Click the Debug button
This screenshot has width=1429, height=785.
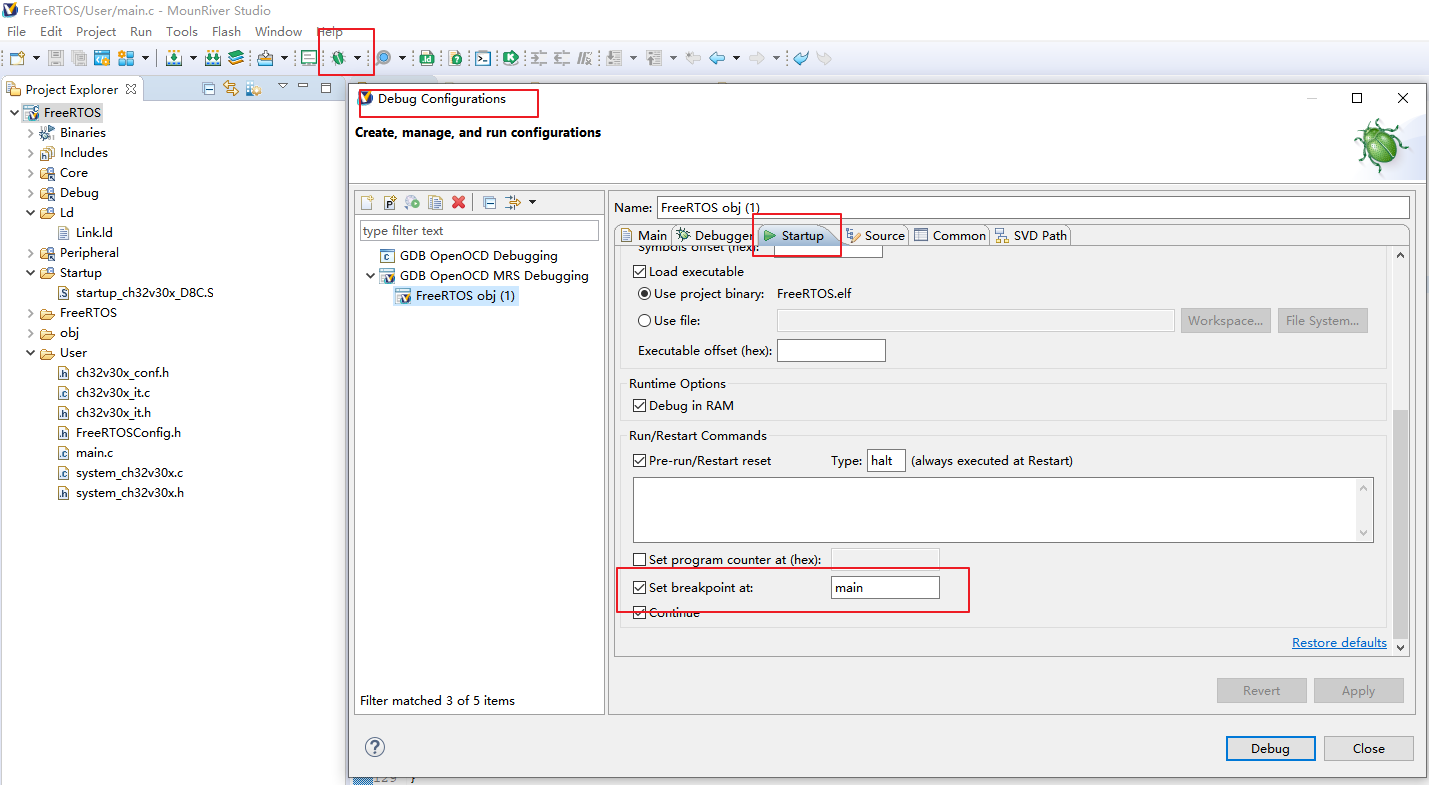click(x=1270, y=748)
